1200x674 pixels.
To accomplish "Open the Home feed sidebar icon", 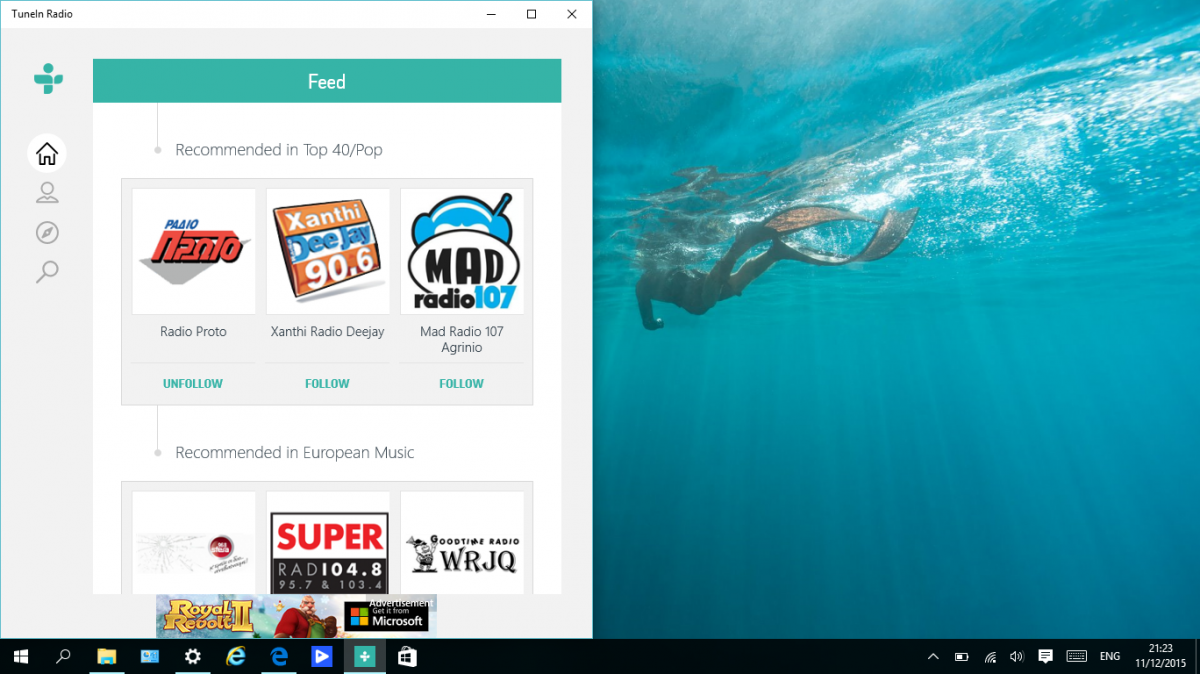I will click(47, 154).
